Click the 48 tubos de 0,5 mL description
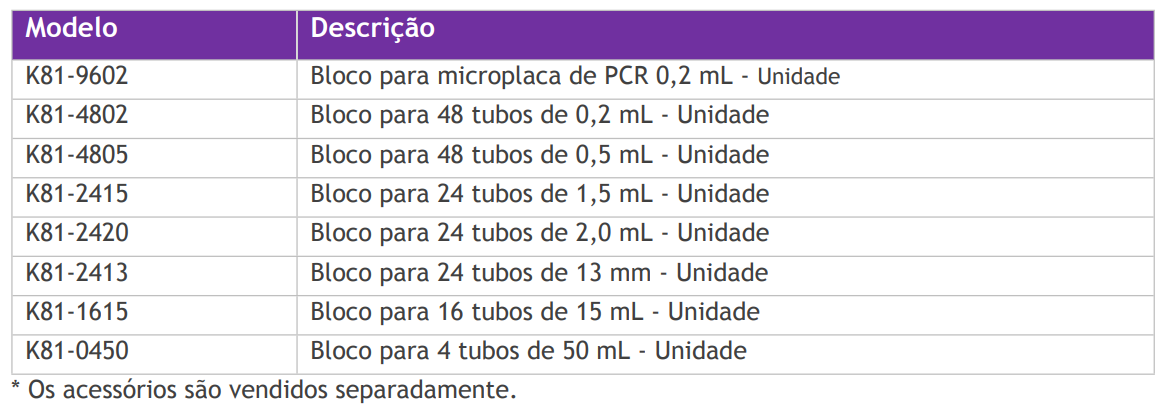The image size is (1166, 406). point(539,155)
